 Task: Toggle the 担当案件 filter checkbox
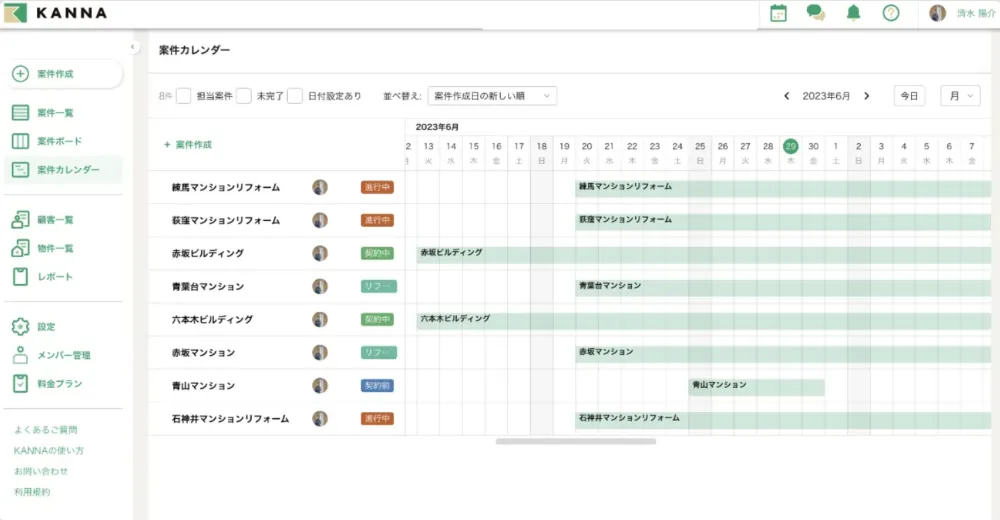pyautogui.click(x=184, y=96)
